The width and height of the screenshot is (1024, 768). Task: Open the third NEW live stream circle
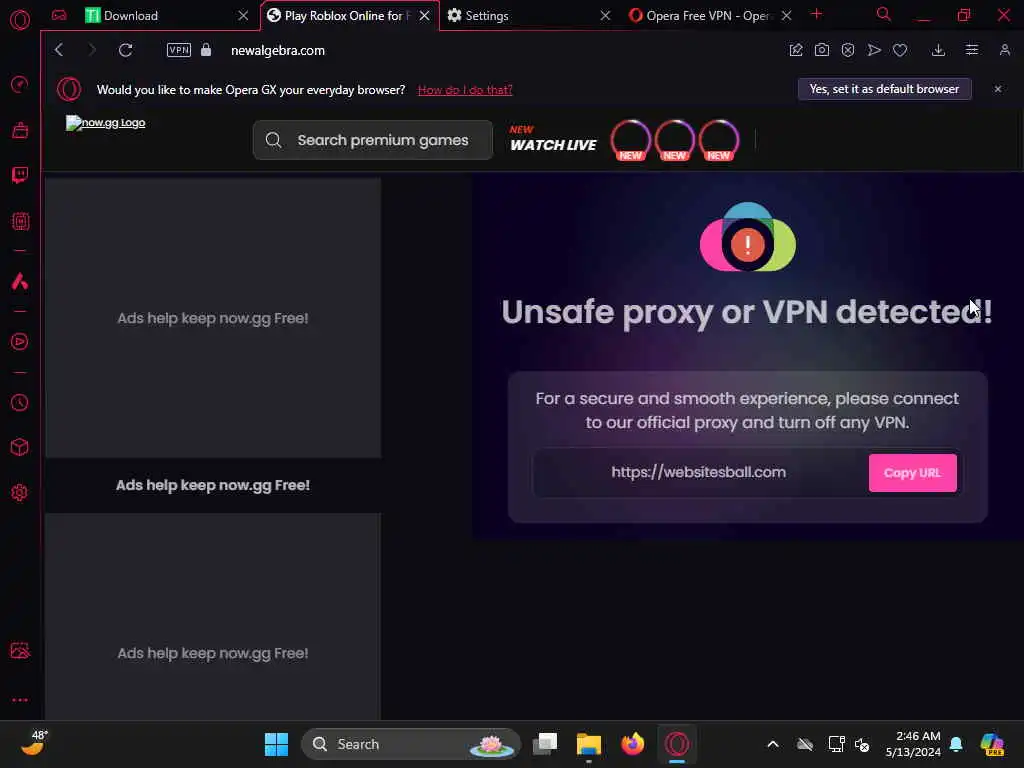click(718, 140)
